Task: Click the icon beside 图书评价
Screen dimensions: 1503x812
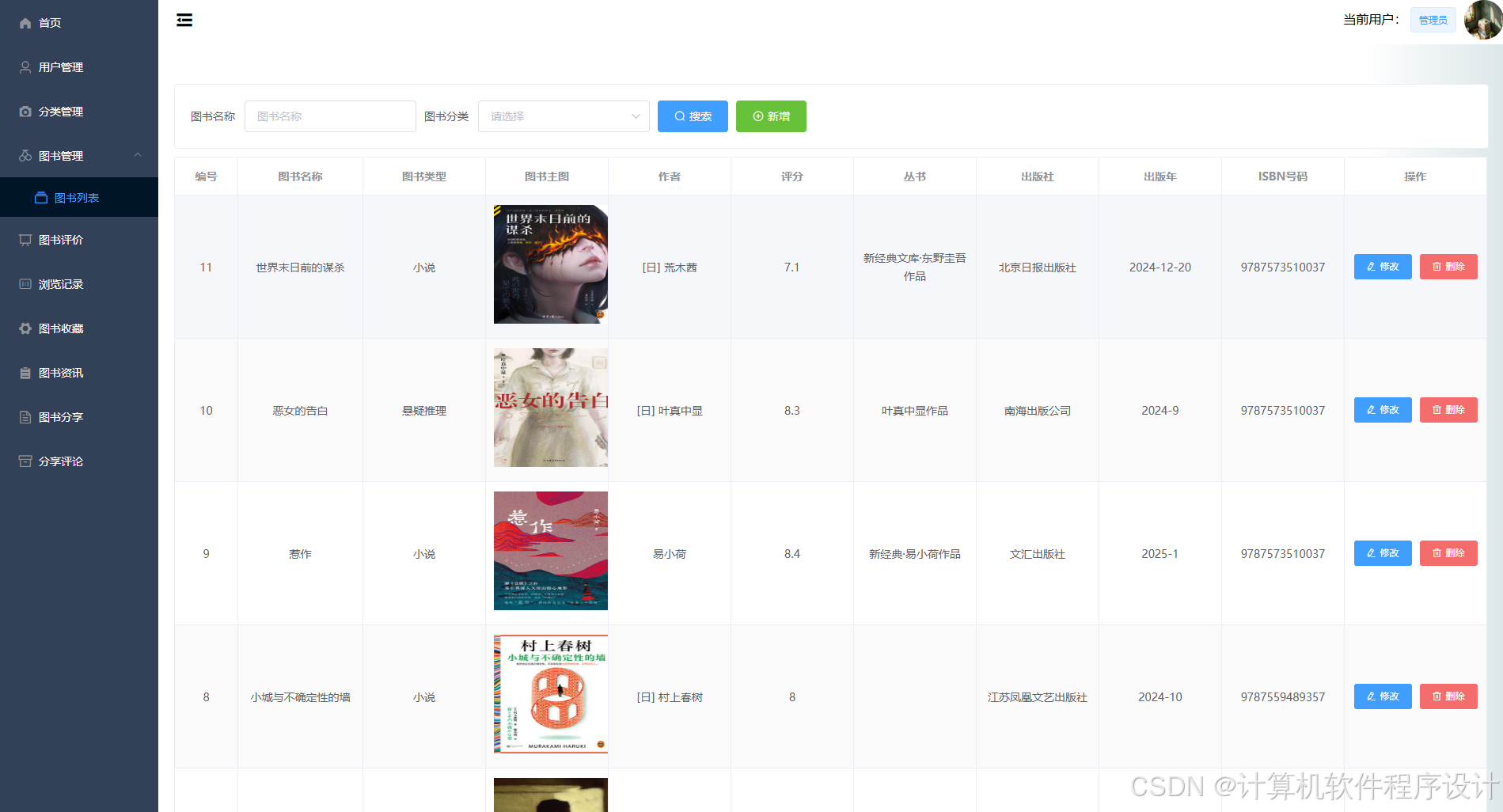Action: coord(25,240)
